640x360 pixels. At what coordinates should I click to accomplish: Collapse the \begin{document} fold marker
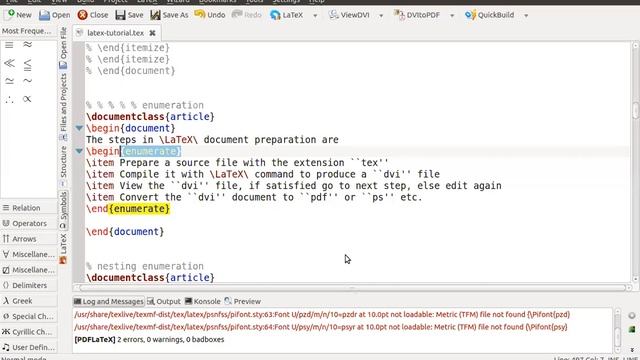pos(79,128)
